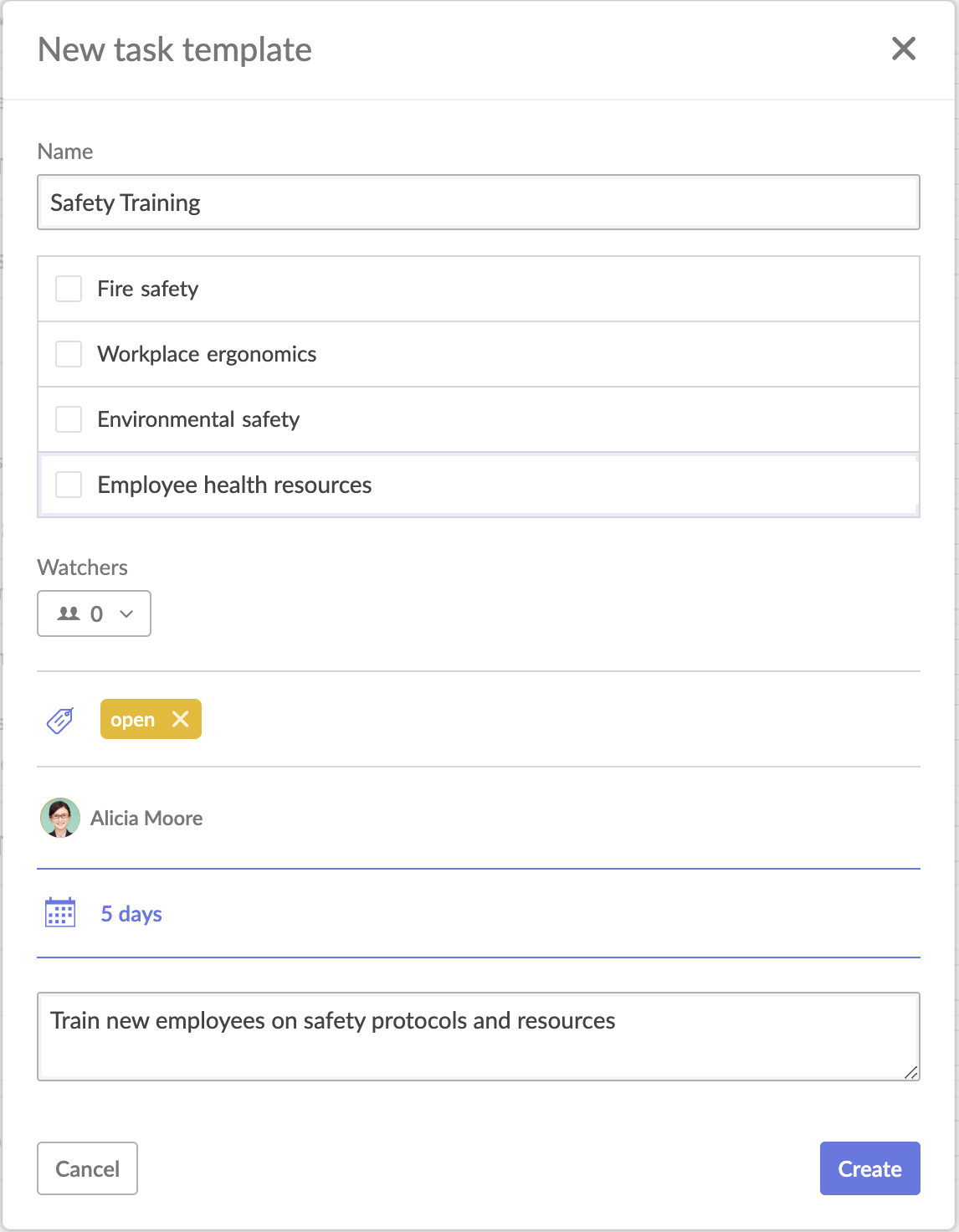The width and height of the screenshot is (959, 1232).
Task: Check the Fire safety checkbox
Action: click(x=69, y=289)
